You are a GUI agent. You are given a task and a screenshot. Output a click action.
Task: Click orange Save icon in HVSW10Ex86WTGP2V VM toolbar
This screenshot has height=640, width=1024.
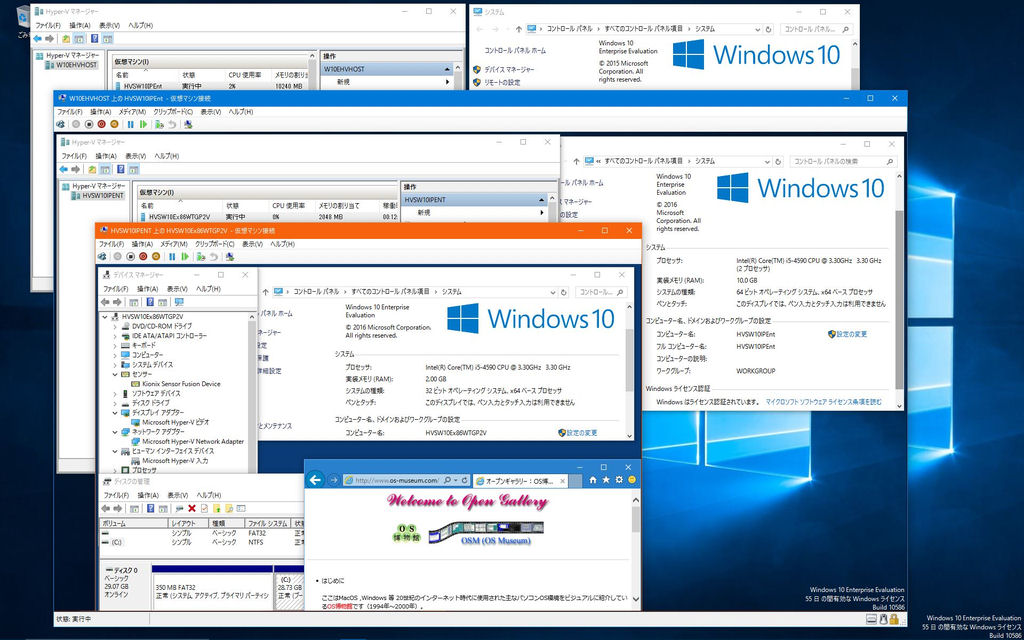pos(156,257)
